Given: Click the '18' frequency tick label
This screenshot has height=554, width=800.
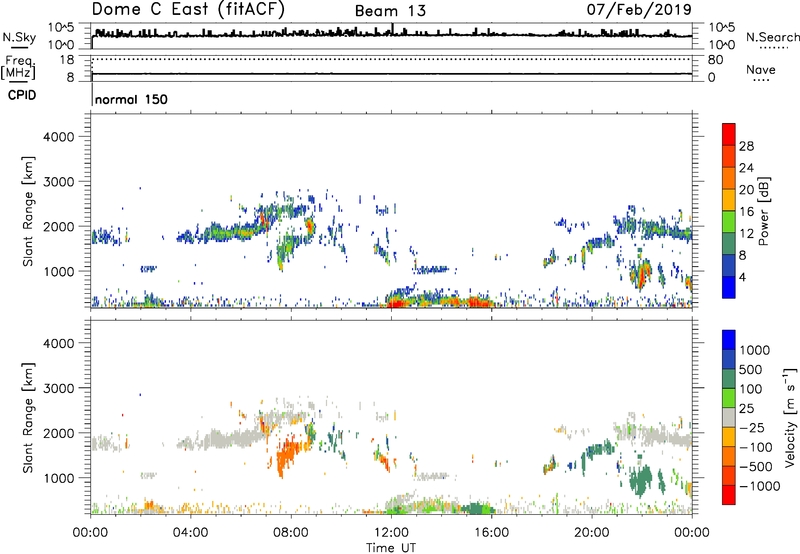Looking at the screenshot, I should [x=67, y=60].
